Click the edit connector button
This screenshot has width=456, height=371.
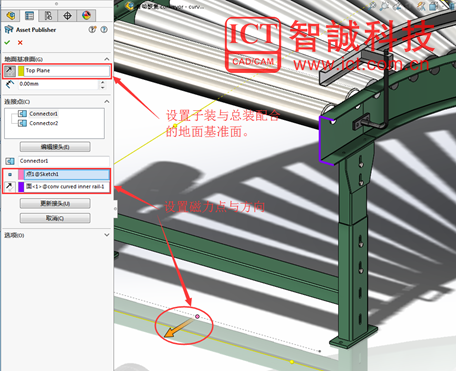point(55,147)
